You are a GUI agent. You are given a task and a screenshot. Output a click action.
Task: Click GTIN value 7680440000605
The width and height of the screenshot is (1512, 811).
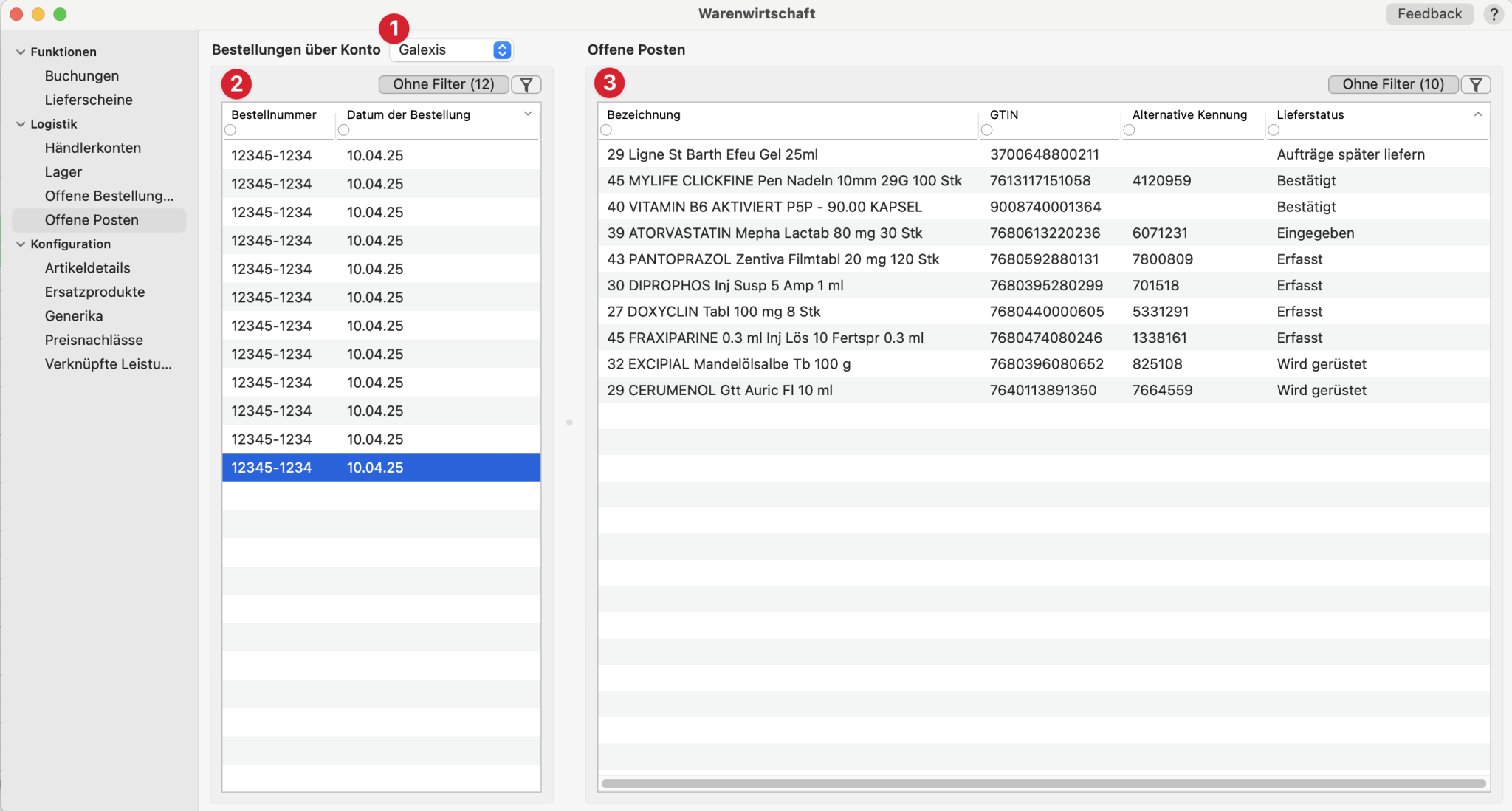click(x=1047, y=312)
